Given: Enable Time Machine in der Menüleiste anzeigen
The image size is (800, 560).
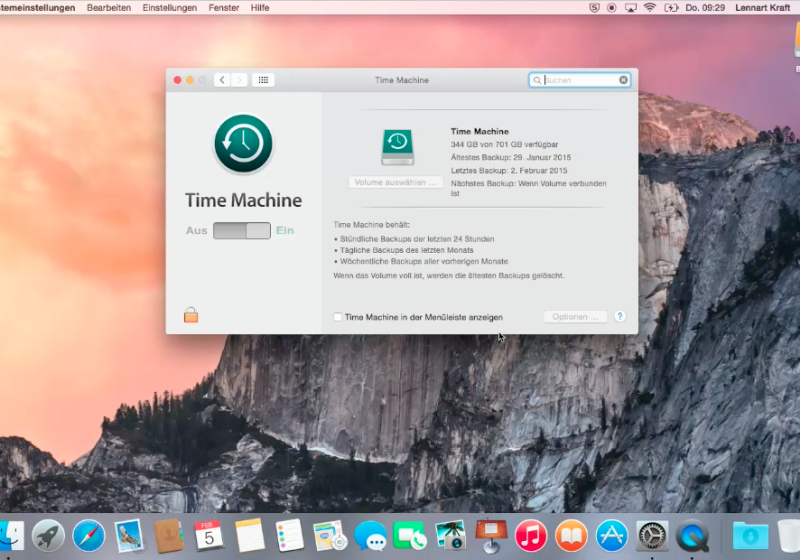Looking at the screenshot, I should click(339, 317).
